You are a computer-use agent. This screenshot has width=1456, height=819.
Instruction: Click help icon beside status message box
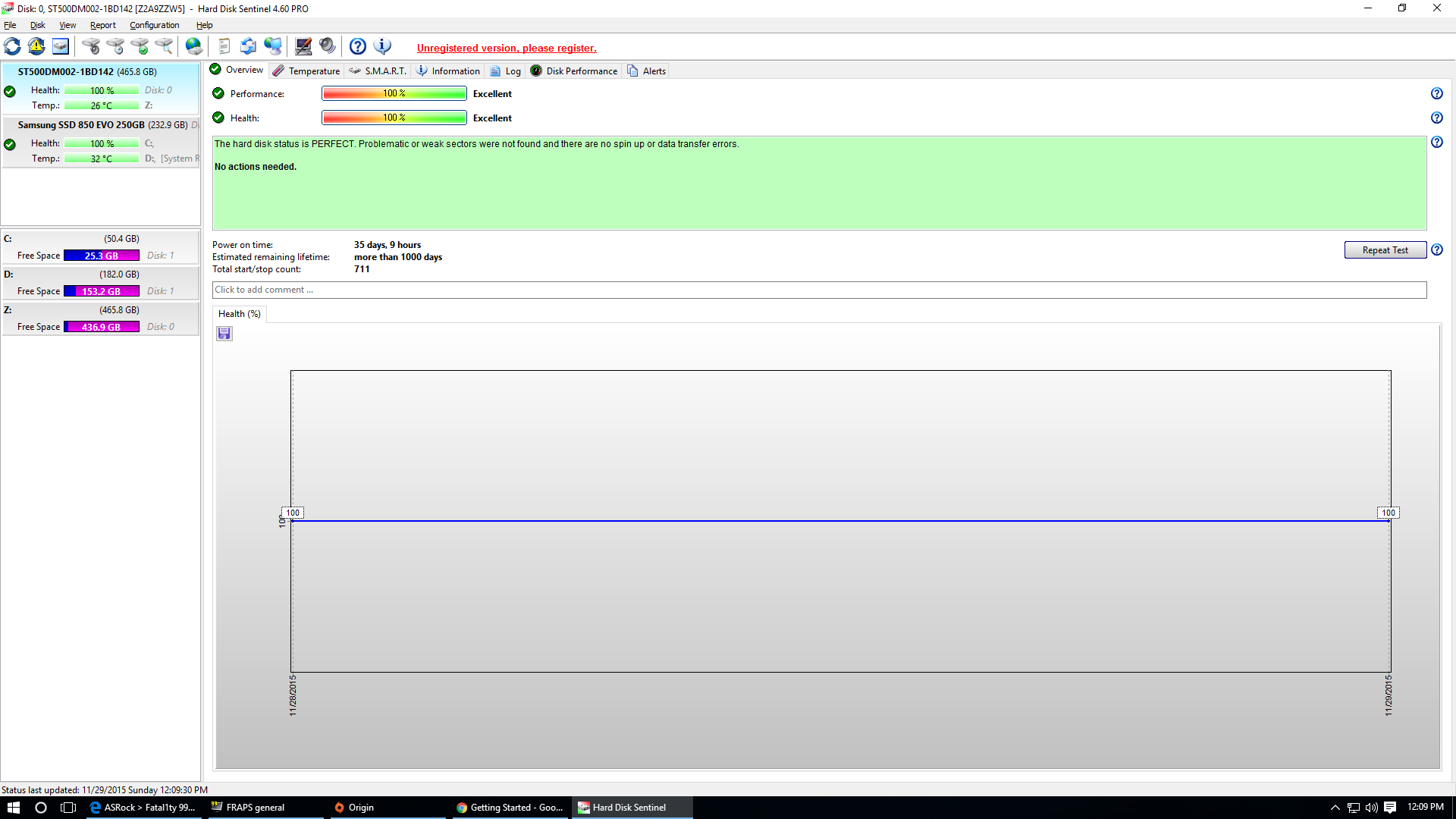(x=1437, y=143)
